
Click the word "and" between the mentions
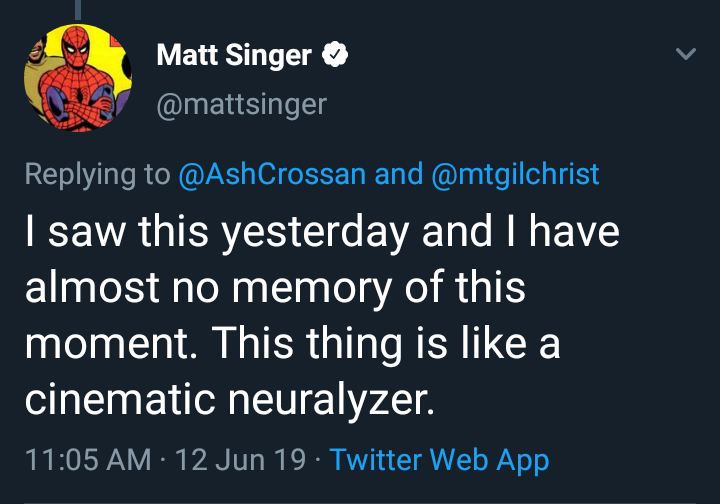tap(398, 174)
